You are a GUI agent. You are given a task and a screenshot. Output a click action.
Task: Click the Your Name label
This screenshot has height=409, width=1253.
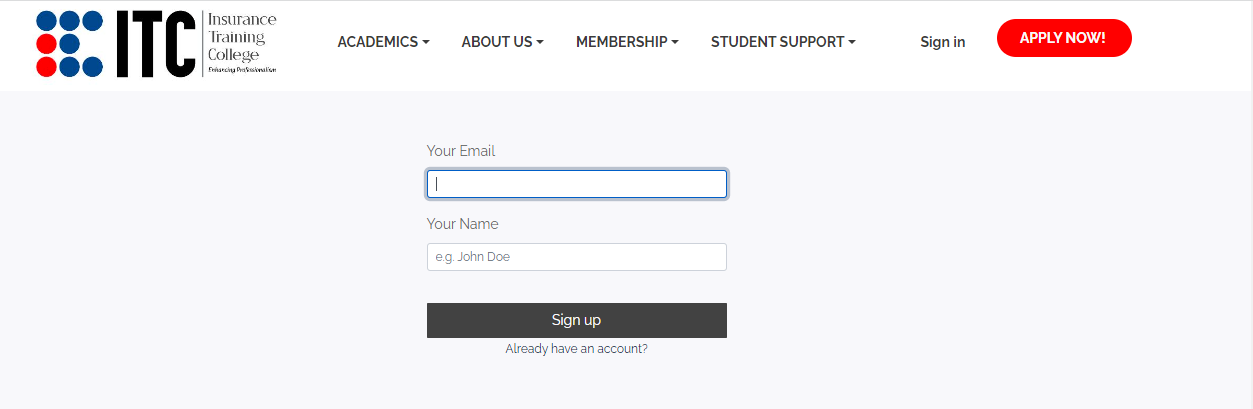point(462,224)
